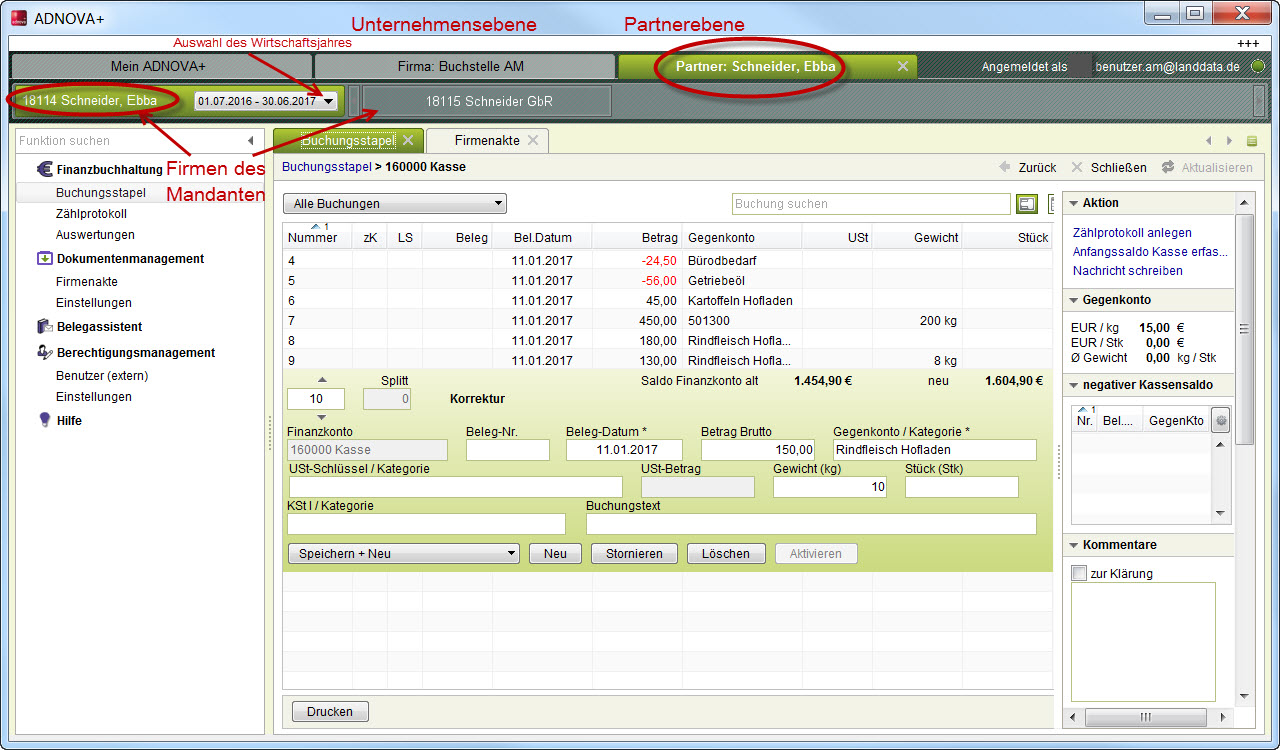Open the 'Alle Buchungen' filter dropdown

[395, 204]
